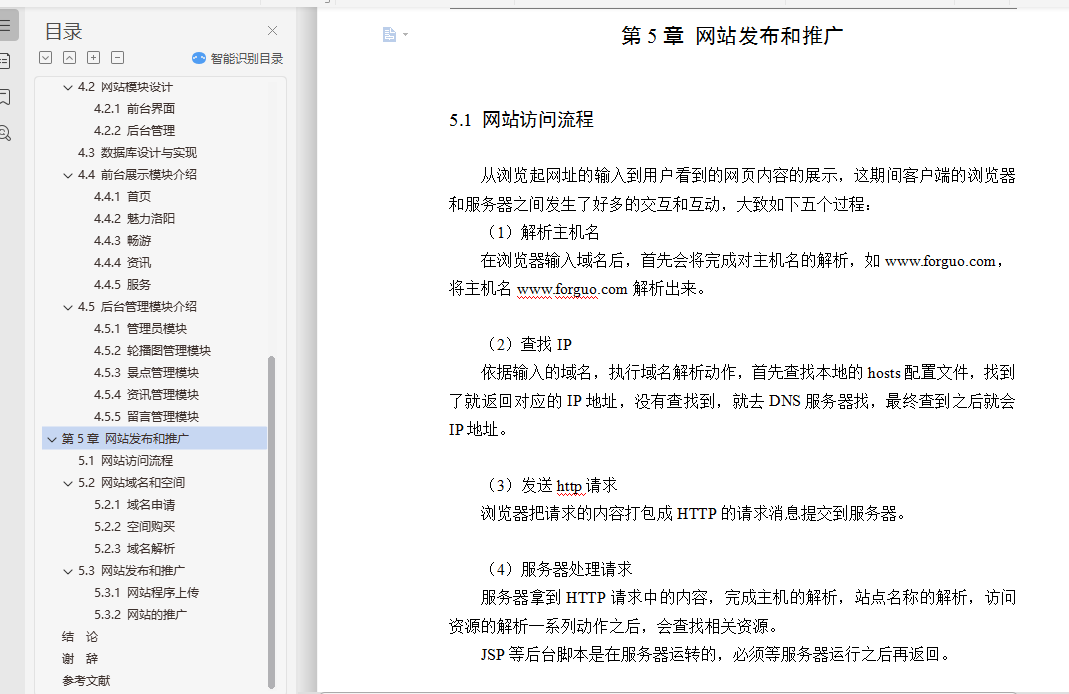Click the page thumbnail list icon in left sidebar
The height and width of the screenshot is (694, 1069).
tap(5, 61)
